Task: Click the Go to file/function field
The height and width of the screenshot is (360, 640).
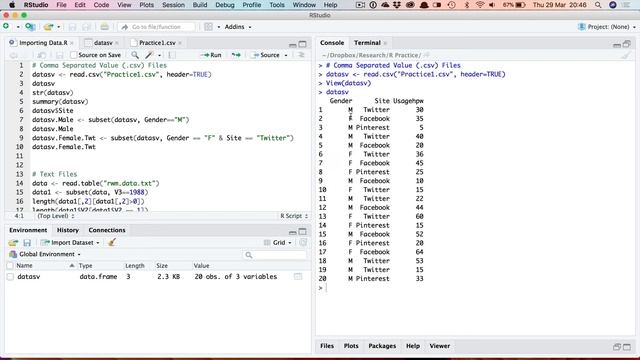Action: click(157, 27)
